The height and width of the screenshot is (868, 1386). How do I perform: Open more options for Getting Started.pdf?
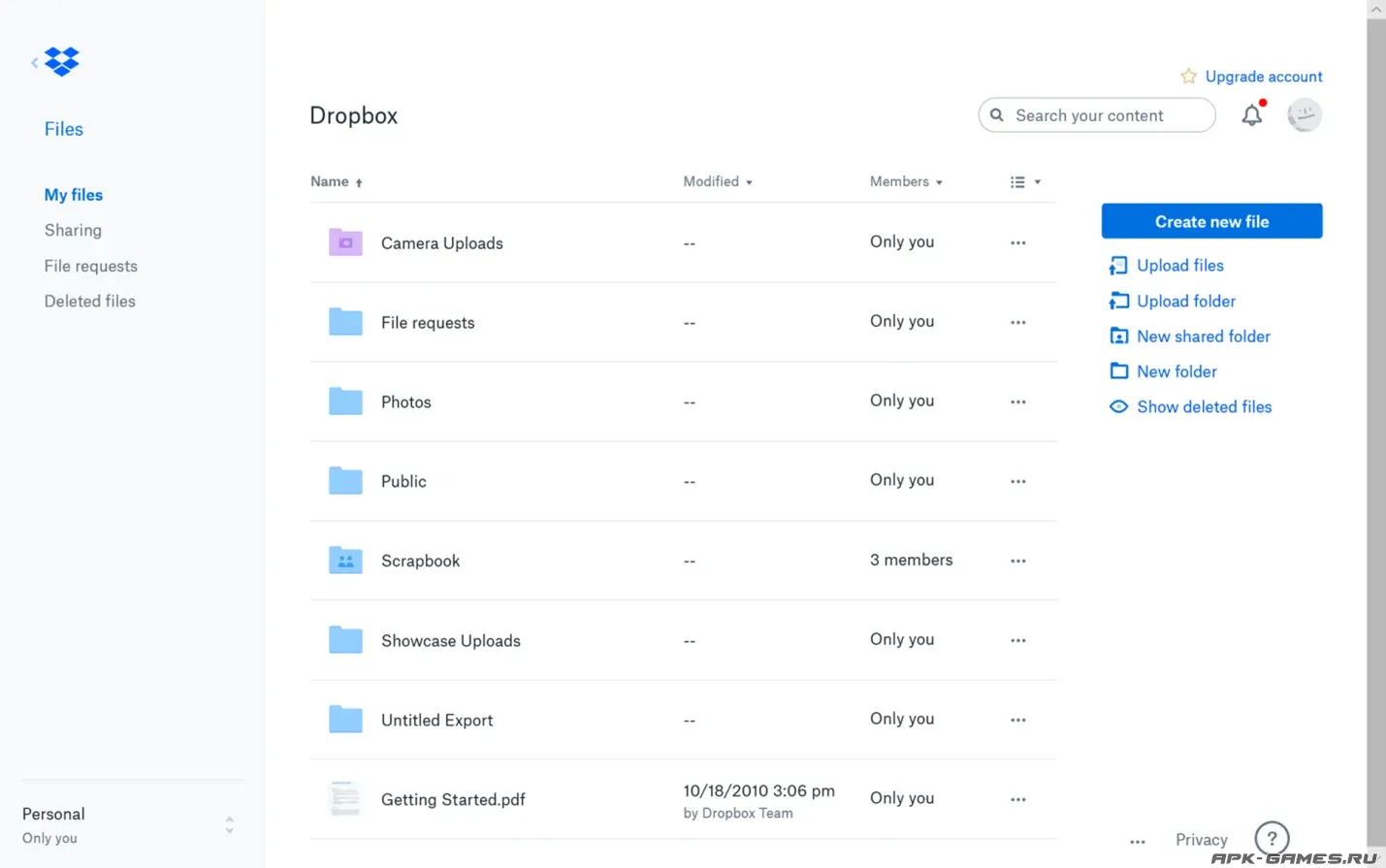pyautogui.click(x=1017, y=799)
